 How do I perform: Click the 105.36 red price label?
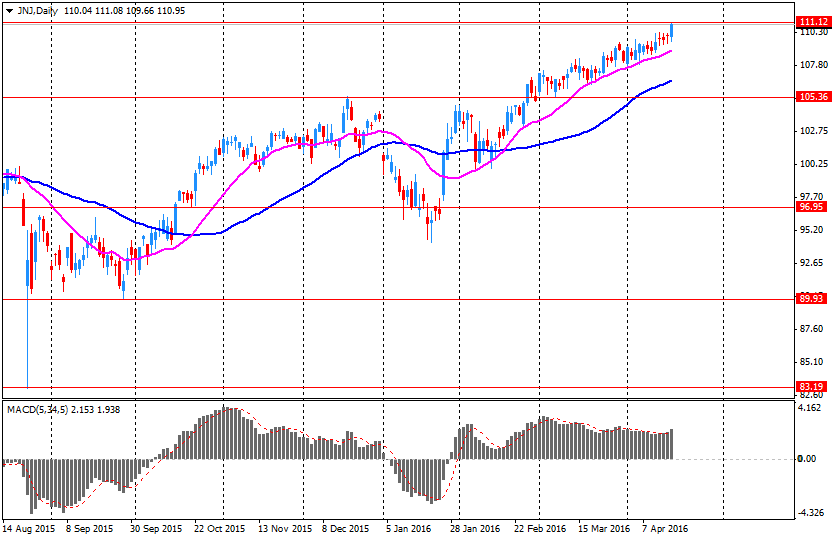814,97
